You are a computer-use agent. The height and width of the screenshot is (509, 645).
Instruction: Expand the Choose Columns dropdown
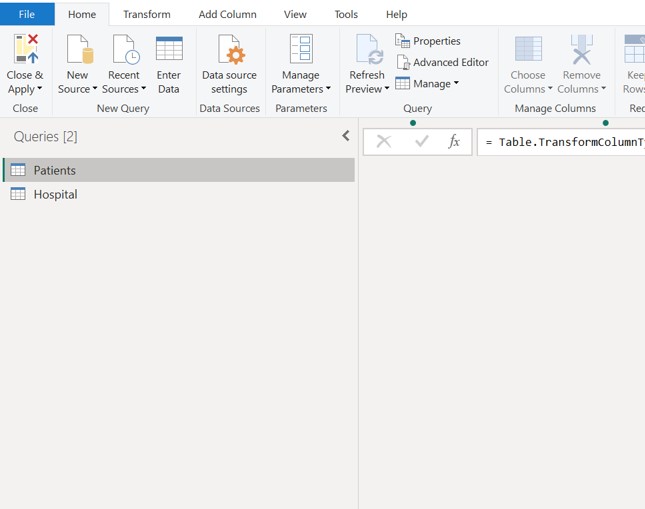coord(528,89)
